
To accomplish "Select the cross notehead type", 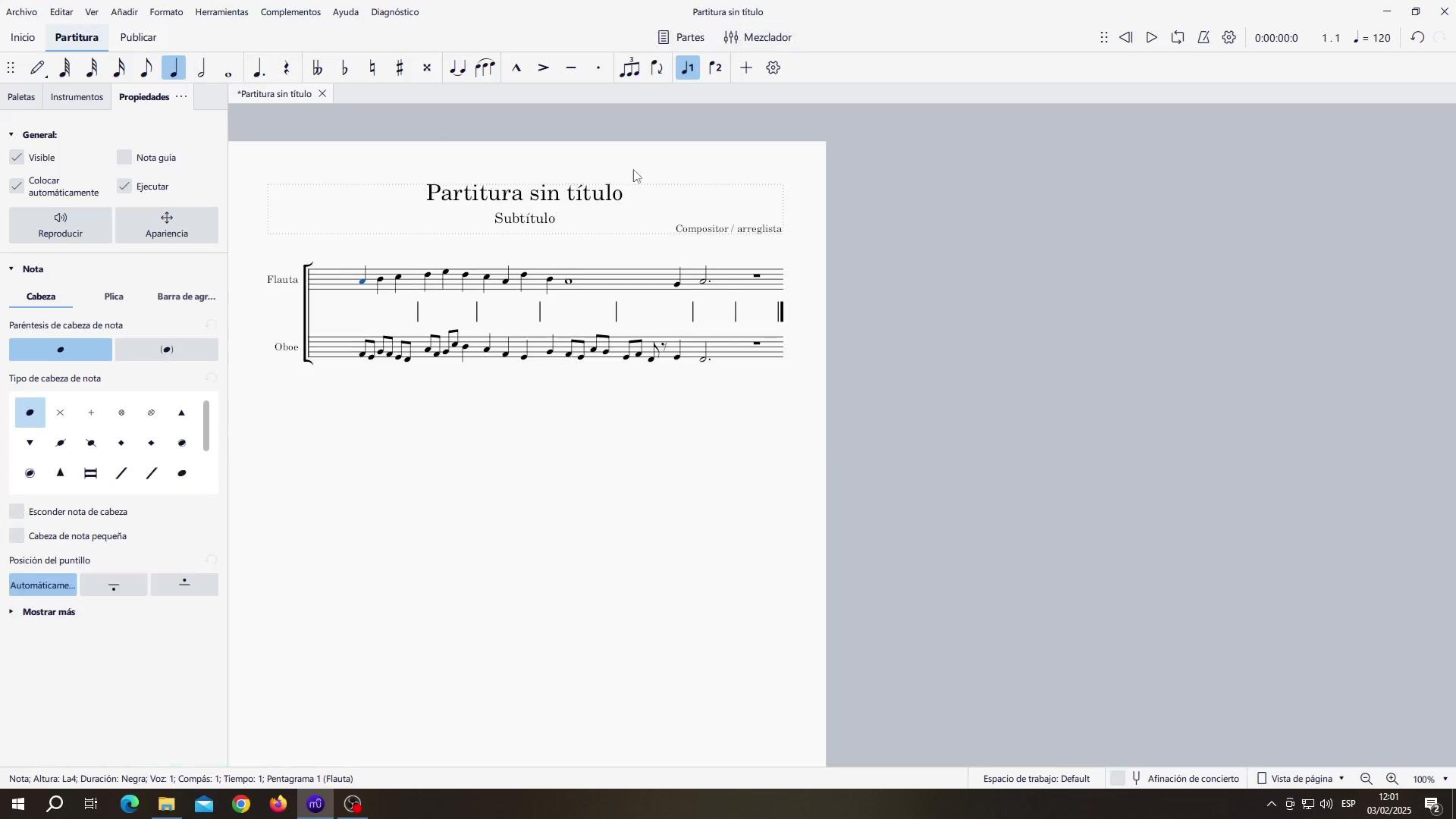I will click(x=61, y=413).
